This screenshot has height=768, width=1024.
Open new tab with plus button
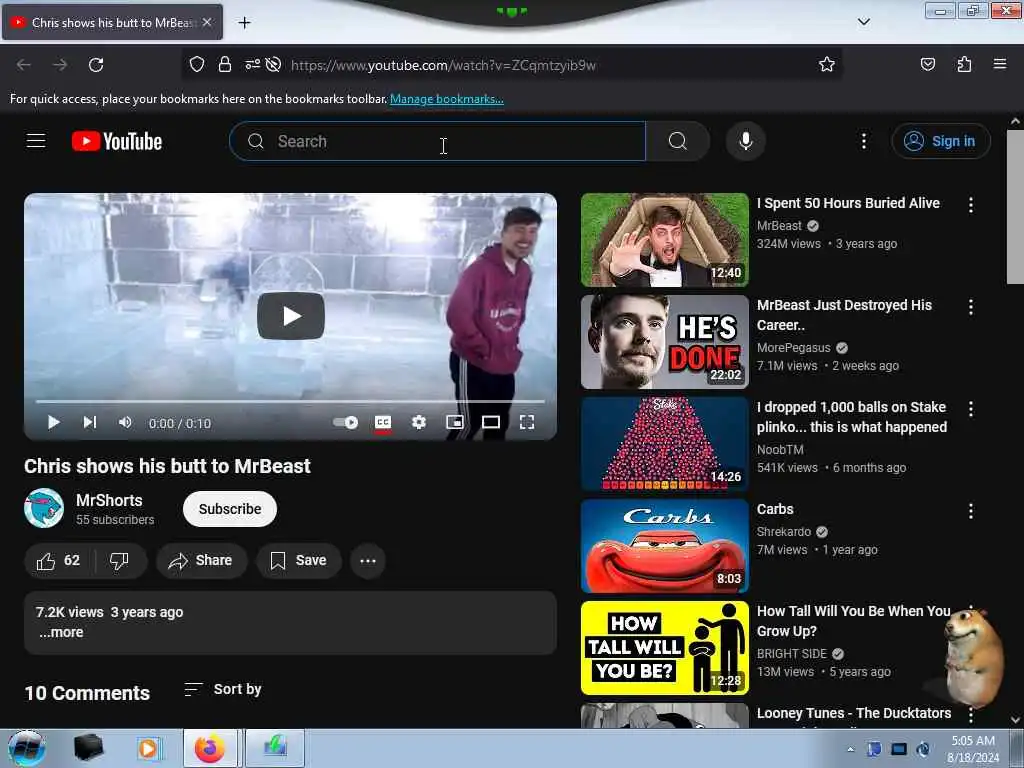(x=244, y=23)
